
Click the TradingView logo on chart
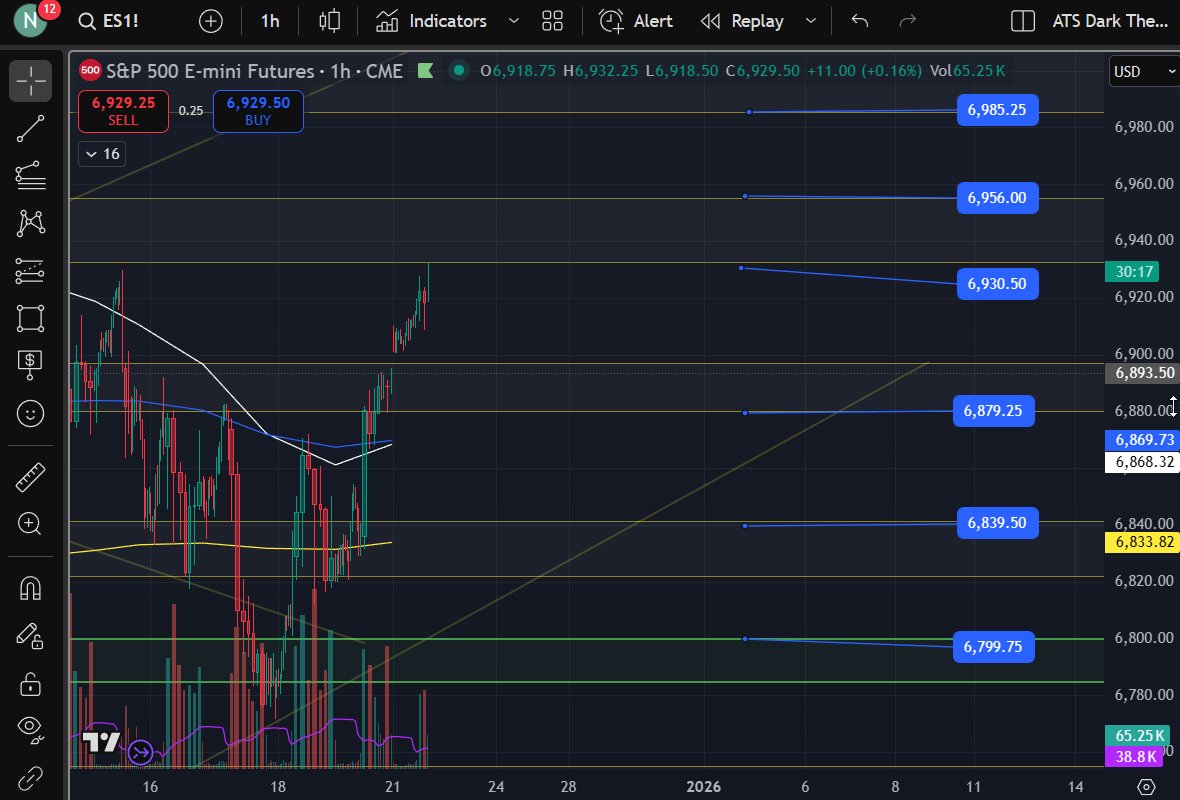coord(101,742)
